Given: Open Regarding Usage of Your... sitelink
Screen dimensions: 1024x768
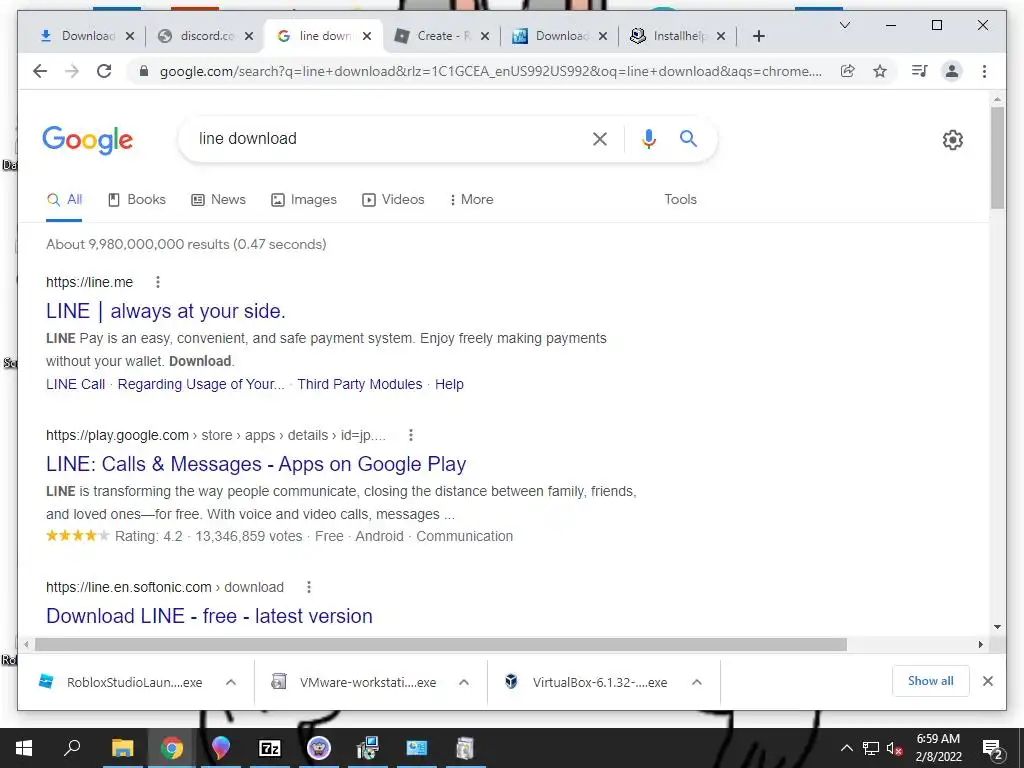Looking at the screenshot, I should [x=201, y=385].
